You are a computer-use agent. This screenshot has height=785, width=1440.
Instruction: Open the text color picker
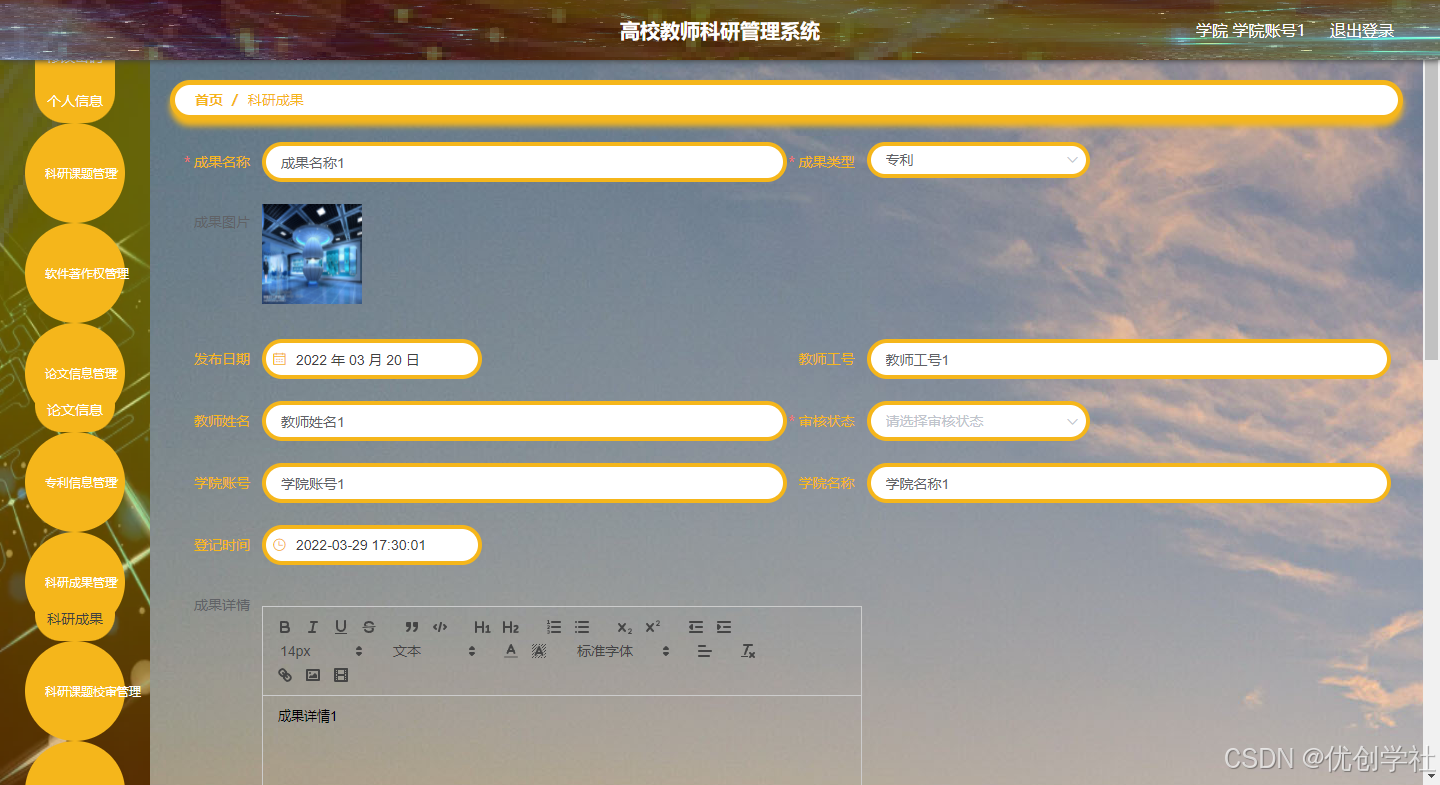(x=511, y=651)
